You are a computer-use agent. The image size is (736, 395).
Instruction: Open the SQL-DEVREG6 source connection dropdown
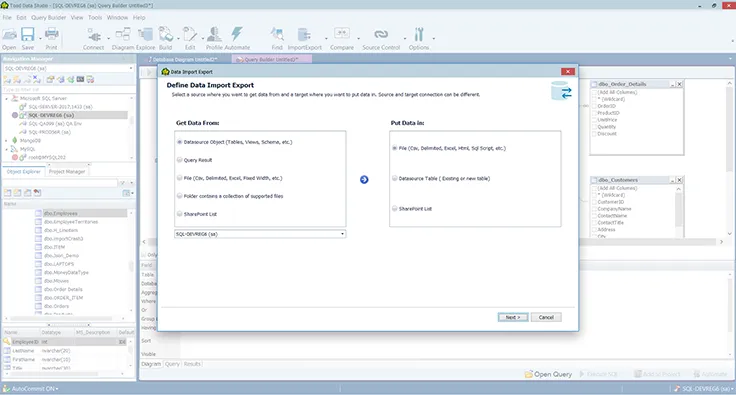tap(342, 234)
